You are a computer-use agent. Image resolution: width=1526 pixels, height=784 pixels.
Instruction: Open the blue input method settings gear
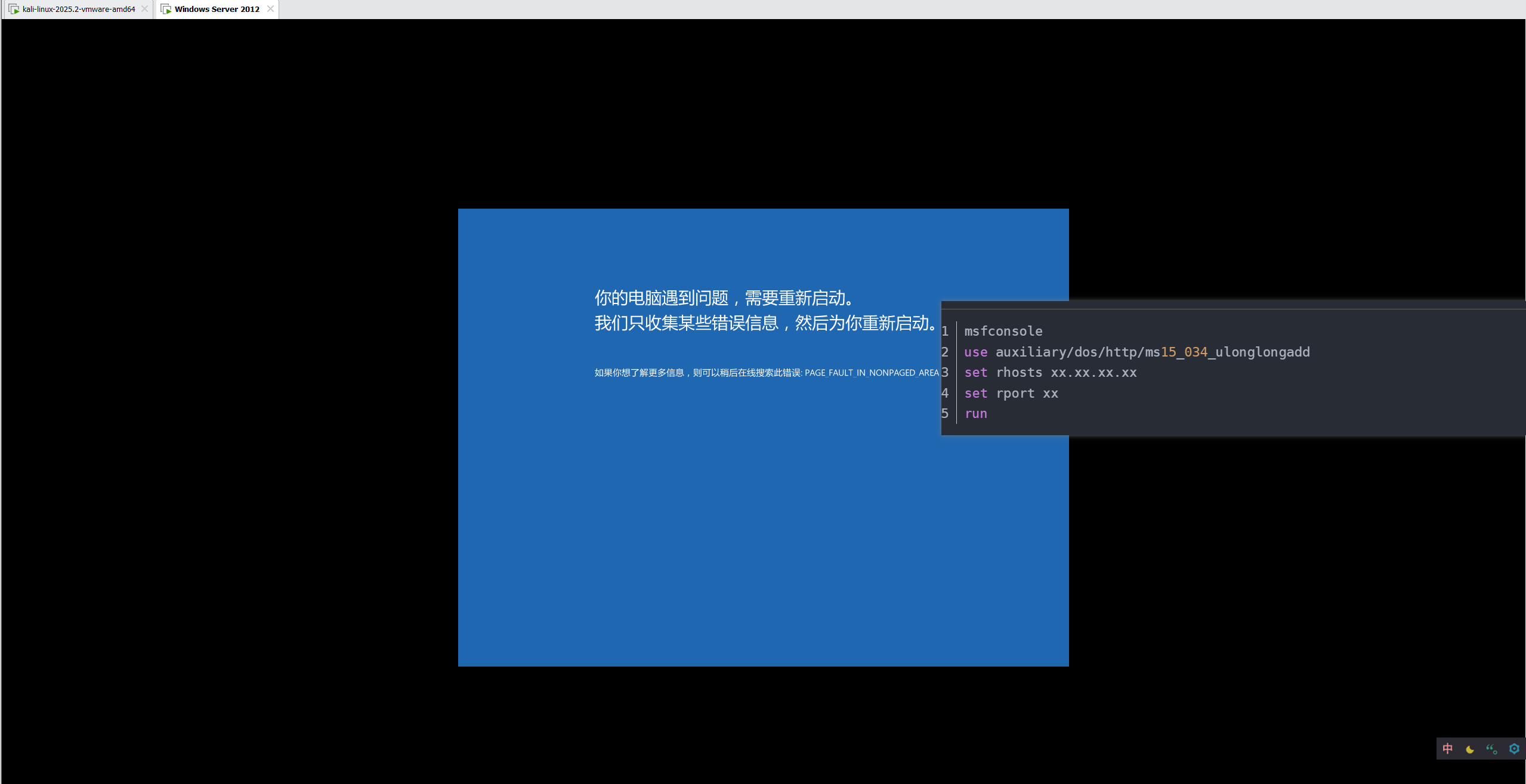point(1514,749)
